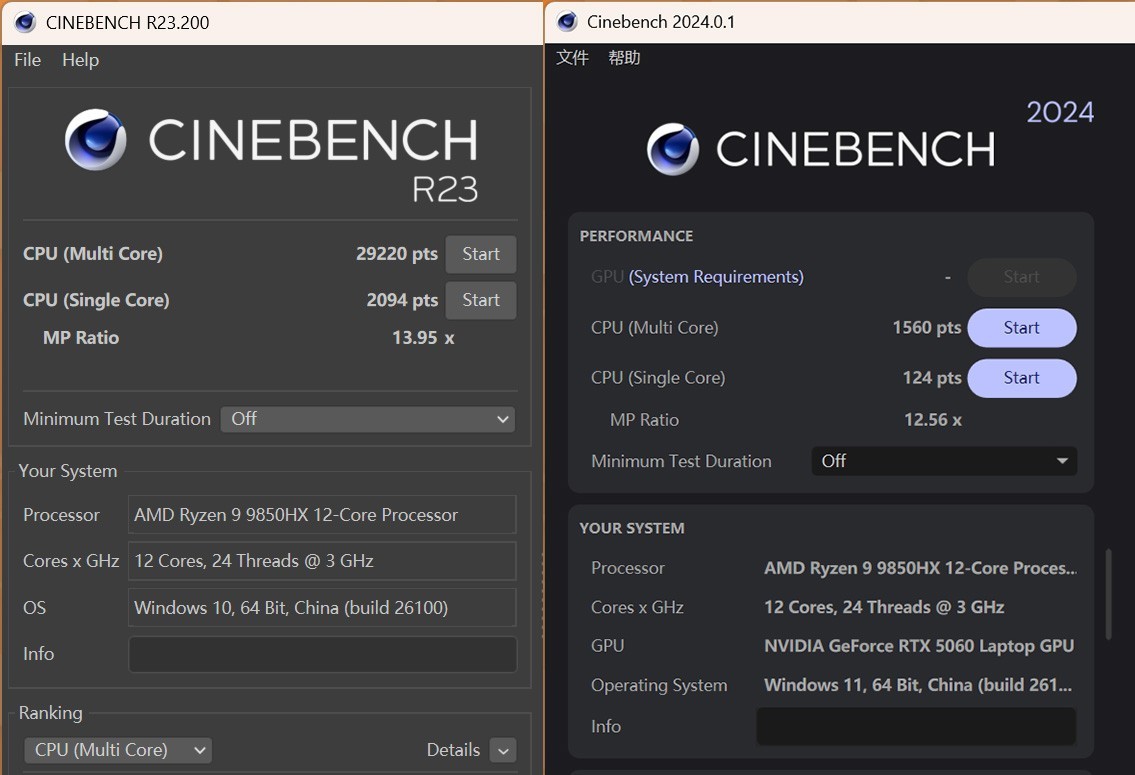Open the CPU (Multi Core) ranking dropdown
Viewport: 1135px width, 775px height.
117,750
